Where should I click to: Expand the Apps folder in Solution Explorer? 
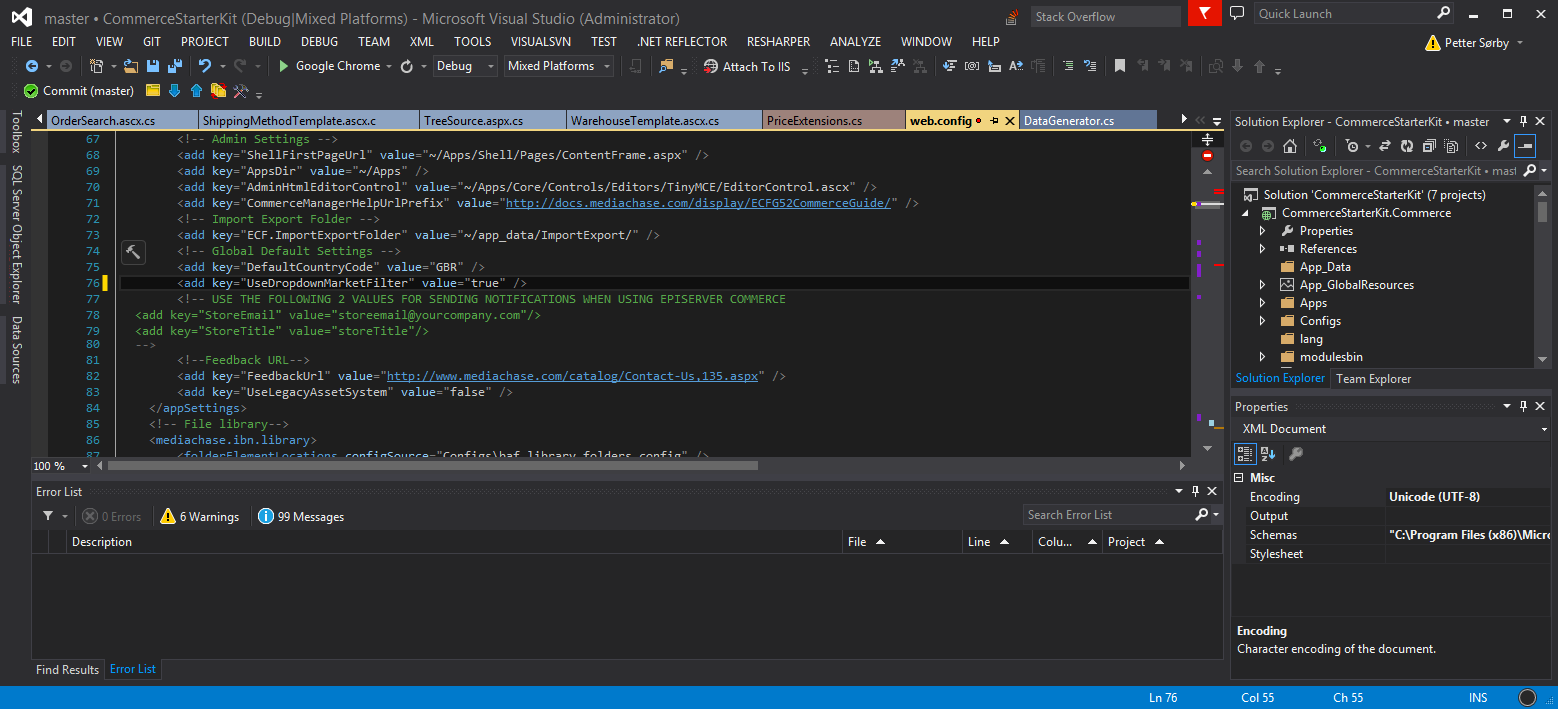point(1262,303)
